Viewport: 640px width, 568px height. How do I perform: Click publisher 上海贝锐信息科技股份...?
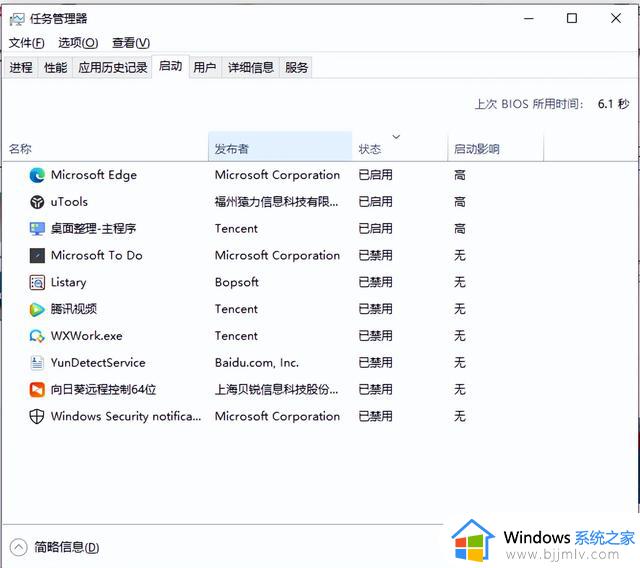coord(276,390)
